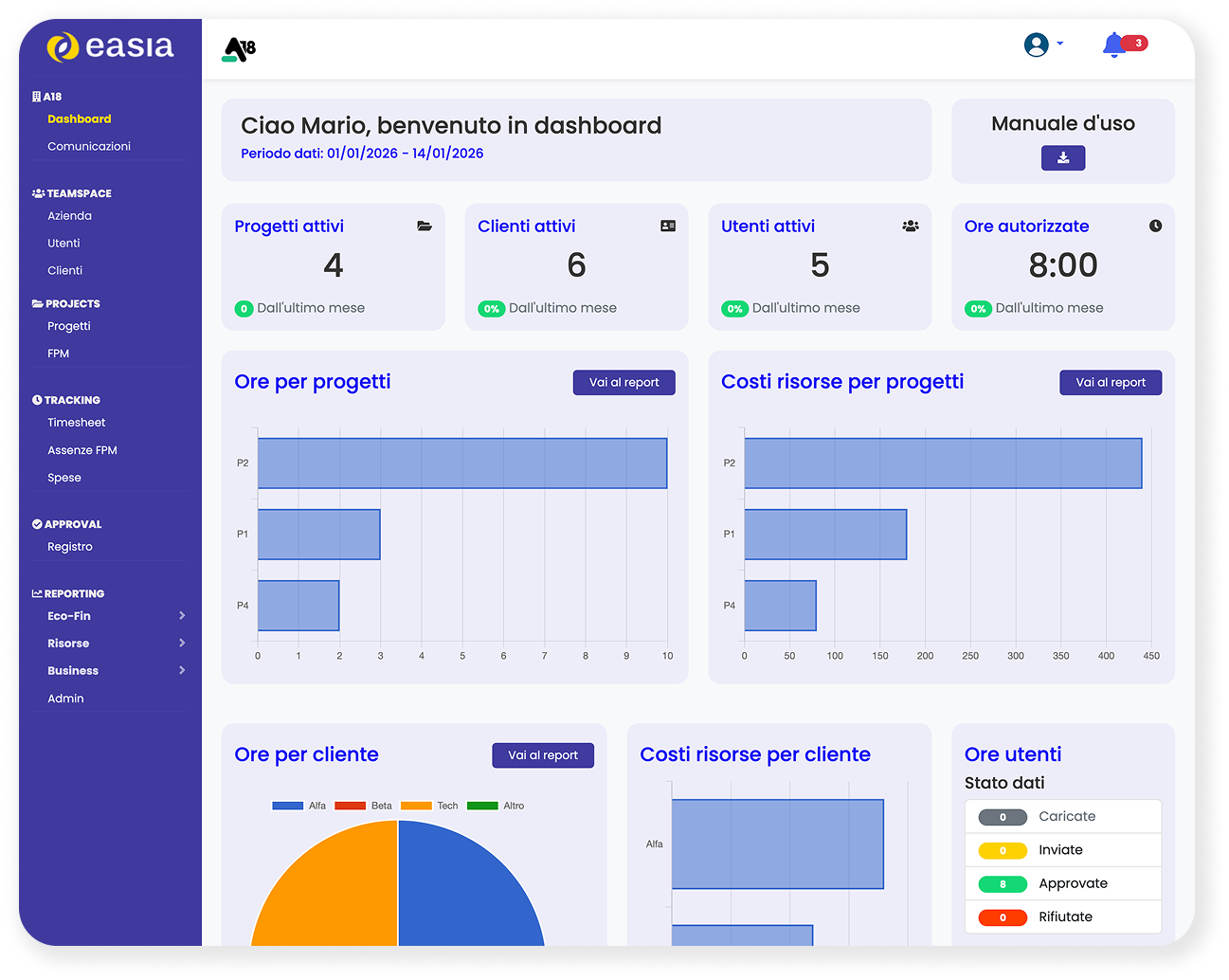Click the A18 company logo in header
Screen dimensions: 1229x980
tap(239, 48)
